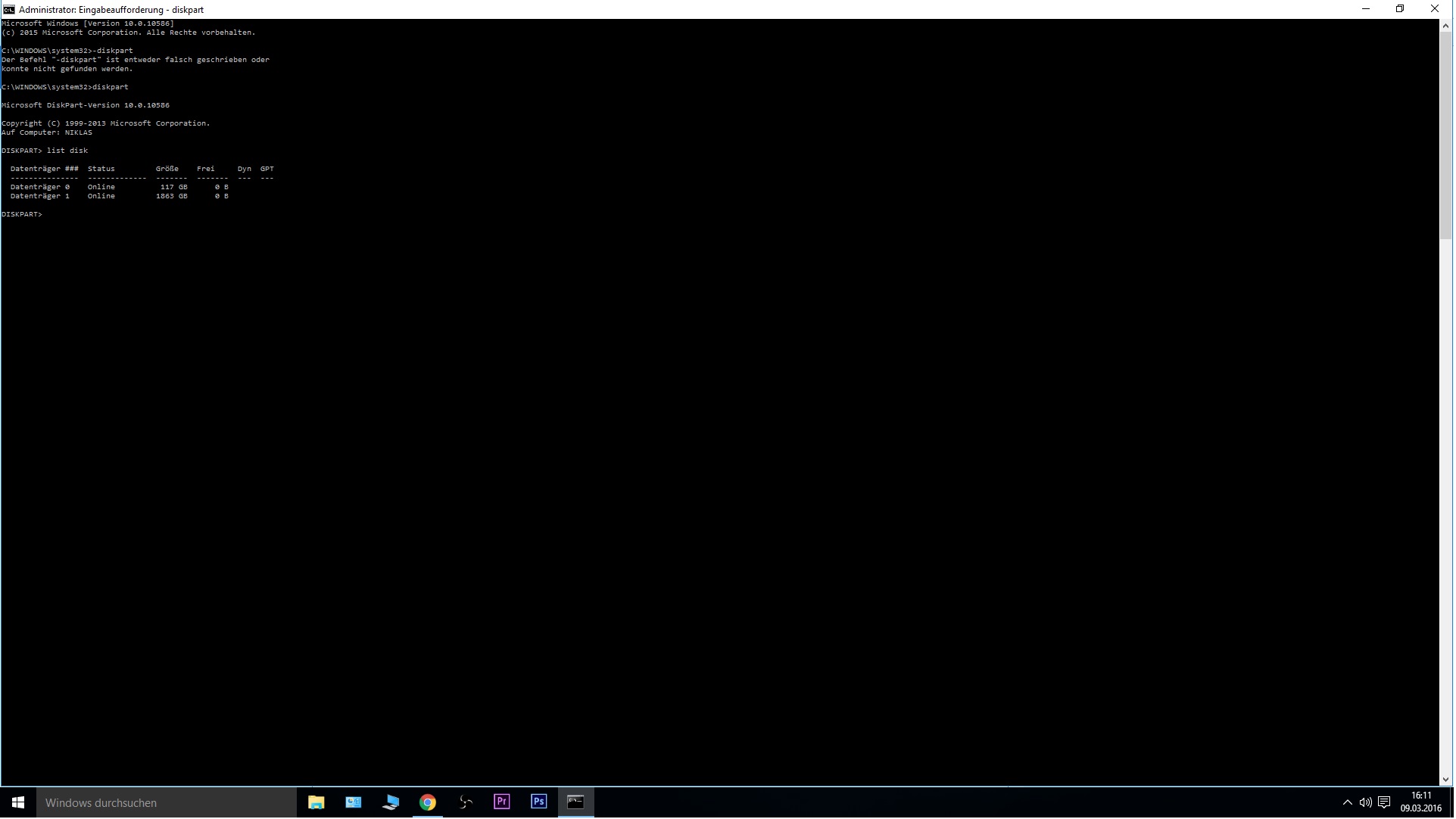
Task: Click the diskpart window title bar text
Action: coord(111,10)
